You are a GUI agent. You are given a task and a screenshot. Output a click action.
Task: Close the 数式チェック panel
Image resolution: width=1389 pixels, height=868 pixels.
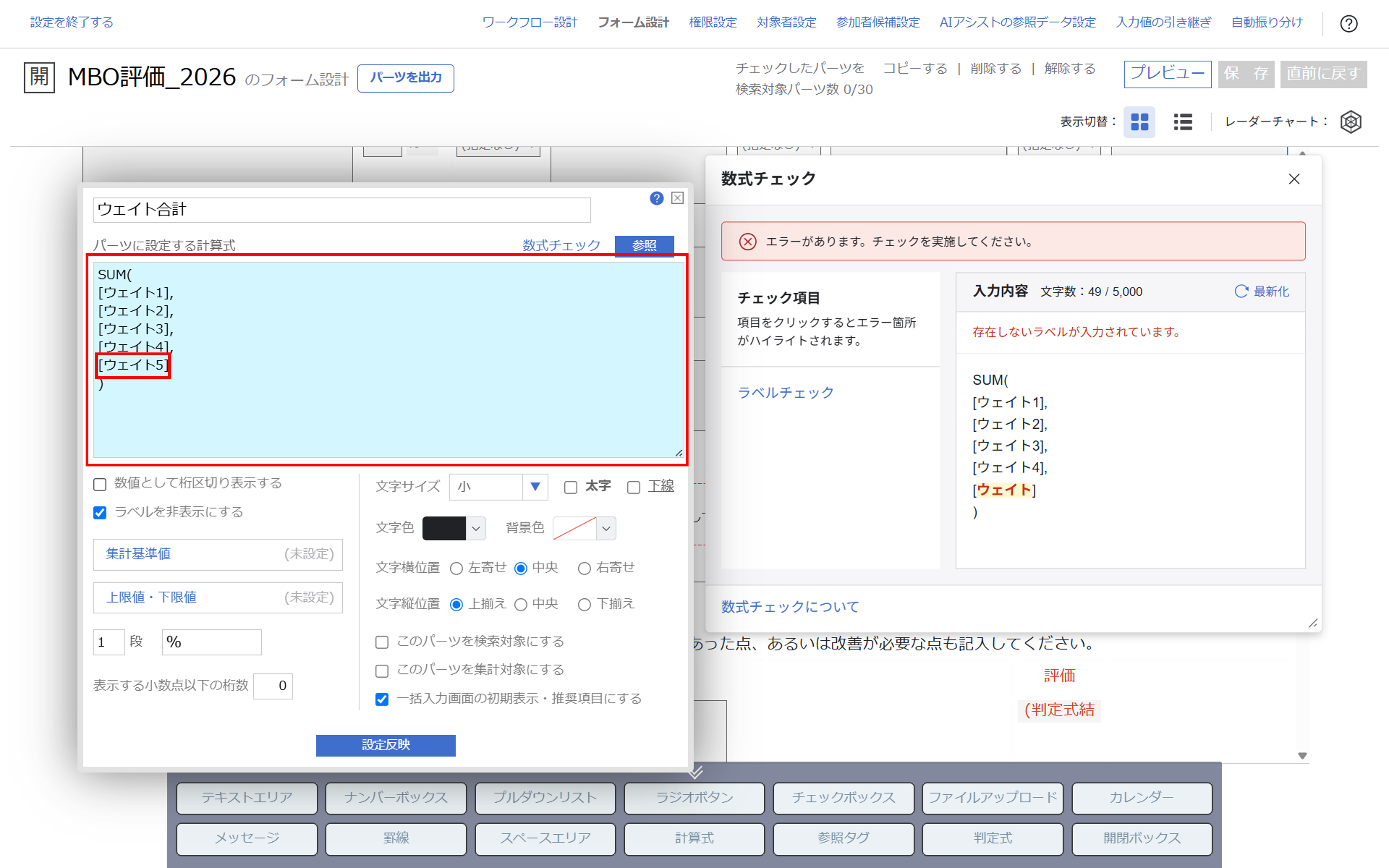1294,179
